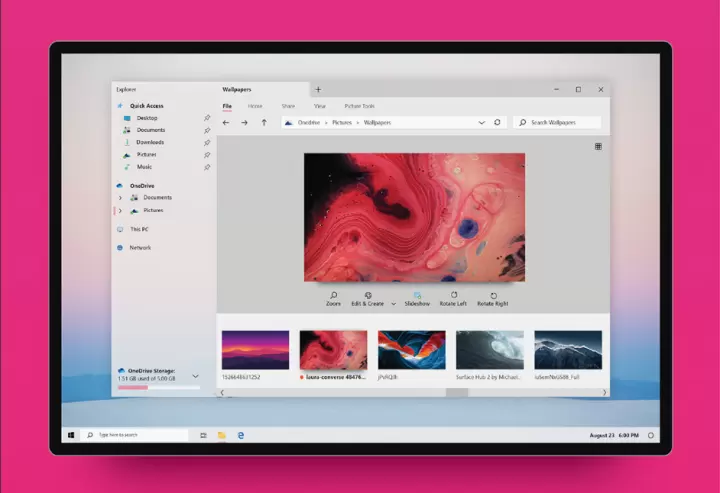Click Pictures in the breadcrumb path
720x493 pixels.
342,122
